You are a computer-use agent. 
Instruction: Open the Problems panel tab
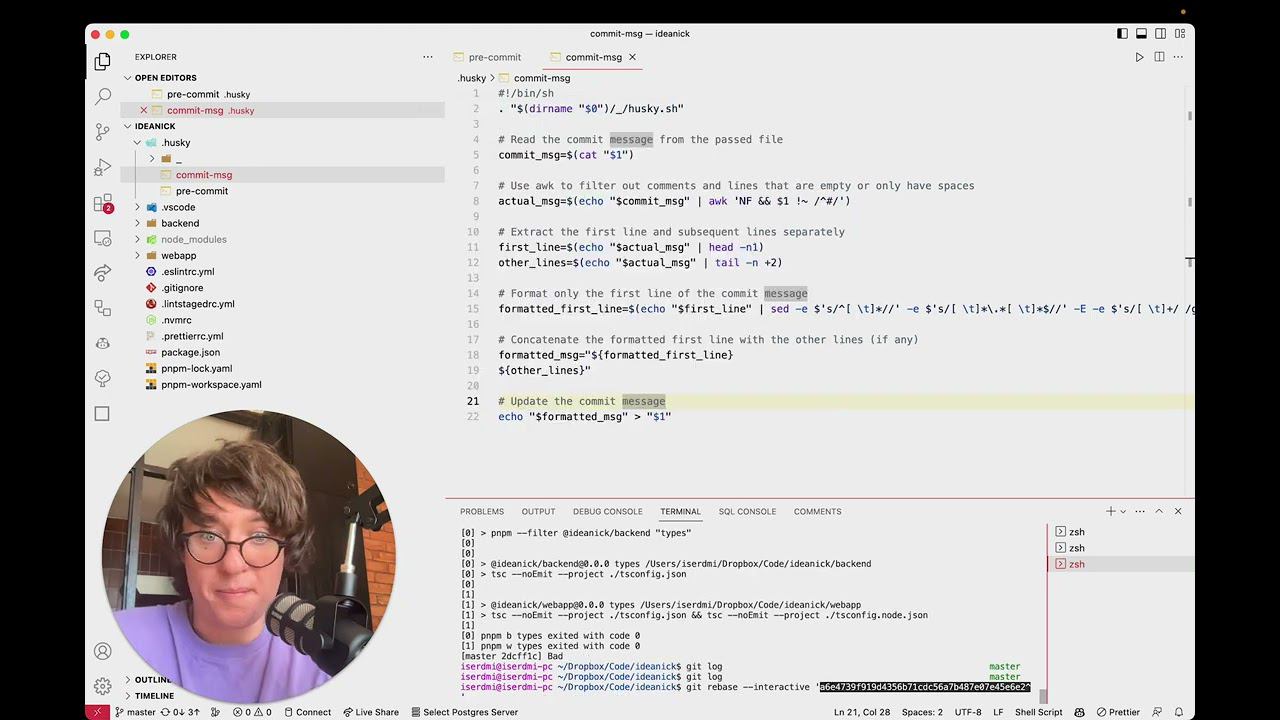pyautogui.click(x=482, y=511)
